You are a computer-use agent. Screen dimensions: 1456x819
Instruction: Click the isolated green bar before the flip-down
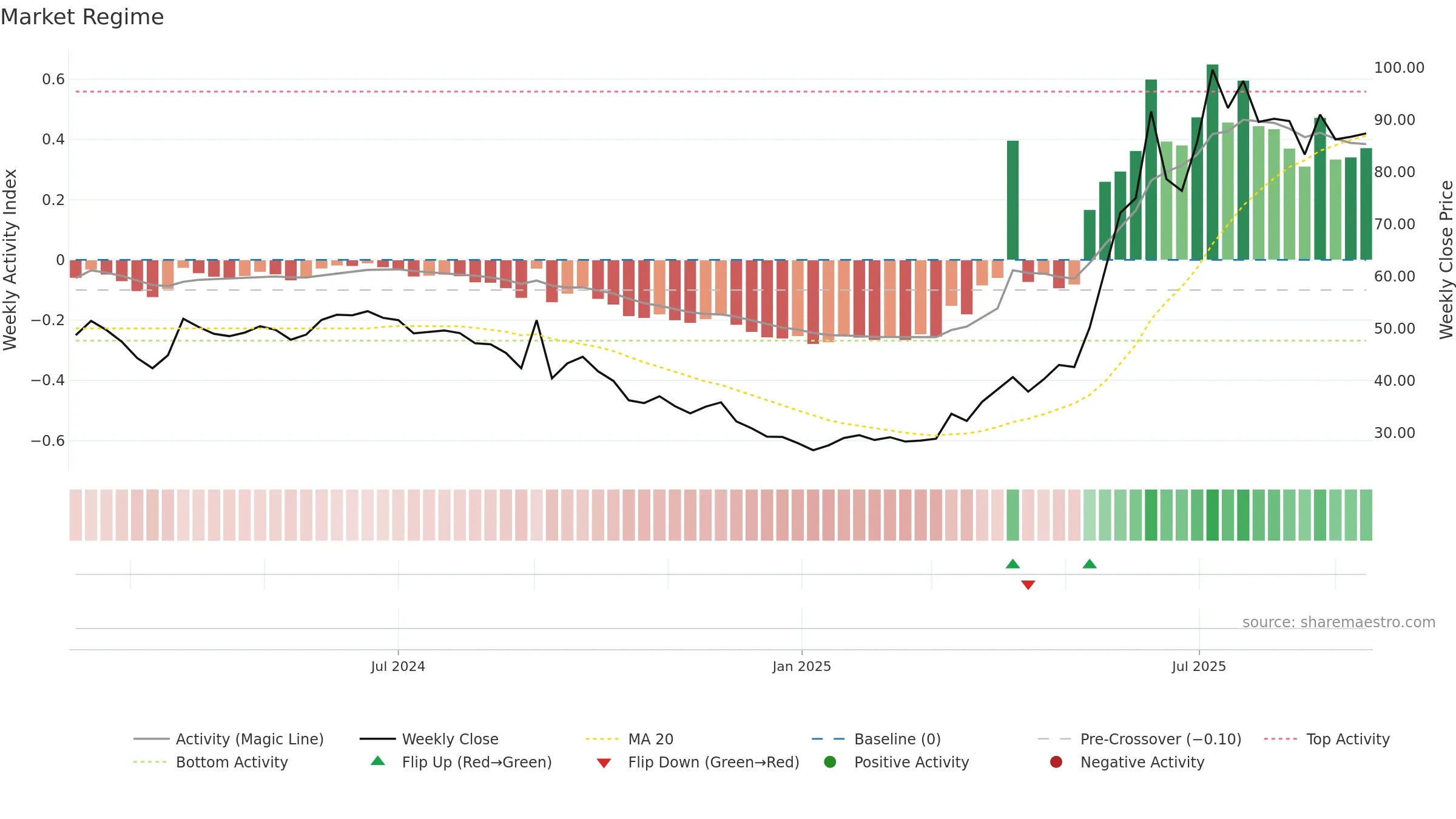click(x=1013, y=200)
